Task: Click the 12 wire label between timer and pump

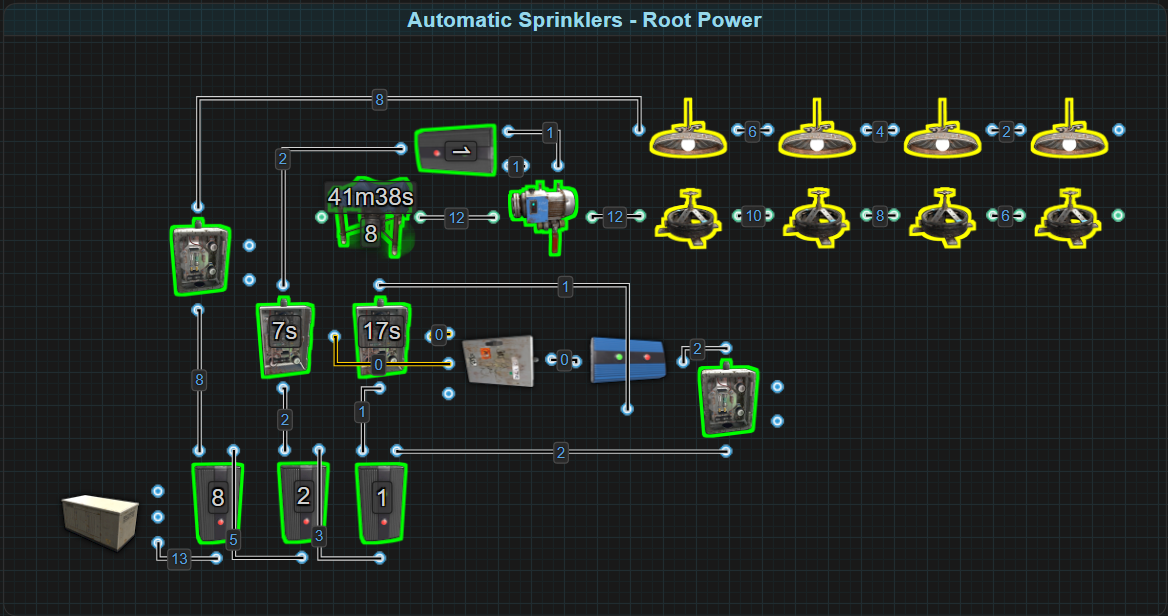Action: 457,217
